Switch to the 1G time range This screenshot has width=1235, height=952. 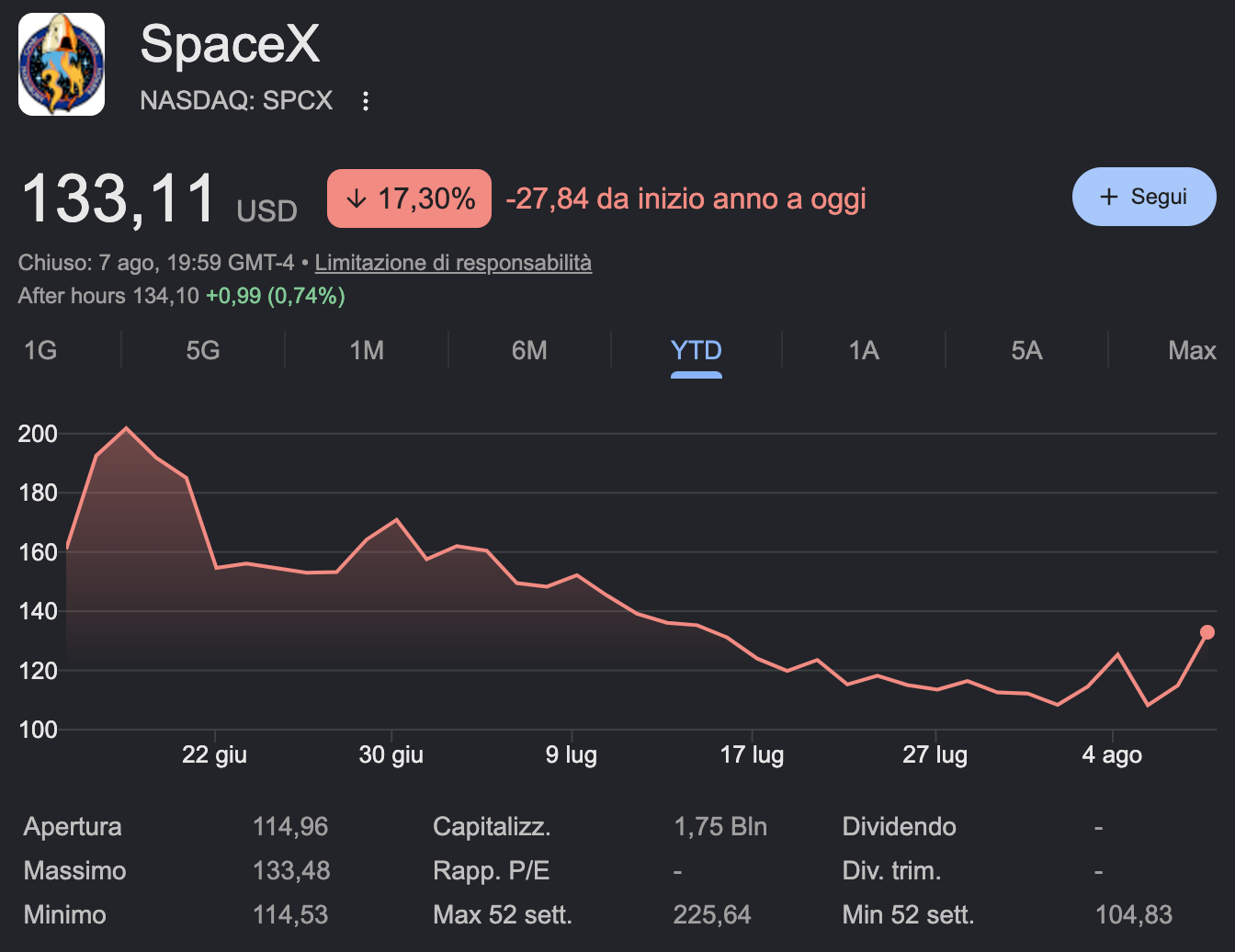tap(40, 350)
